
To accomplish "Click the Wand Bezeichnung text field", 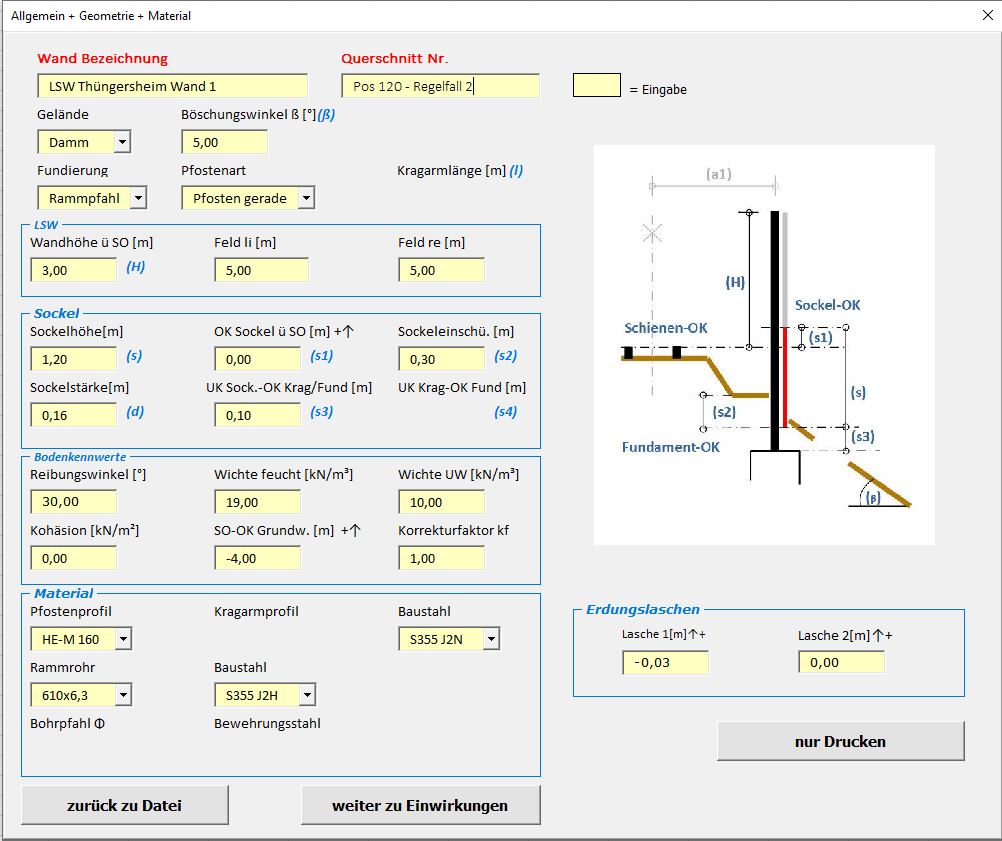I will click(x=172, y=86).
